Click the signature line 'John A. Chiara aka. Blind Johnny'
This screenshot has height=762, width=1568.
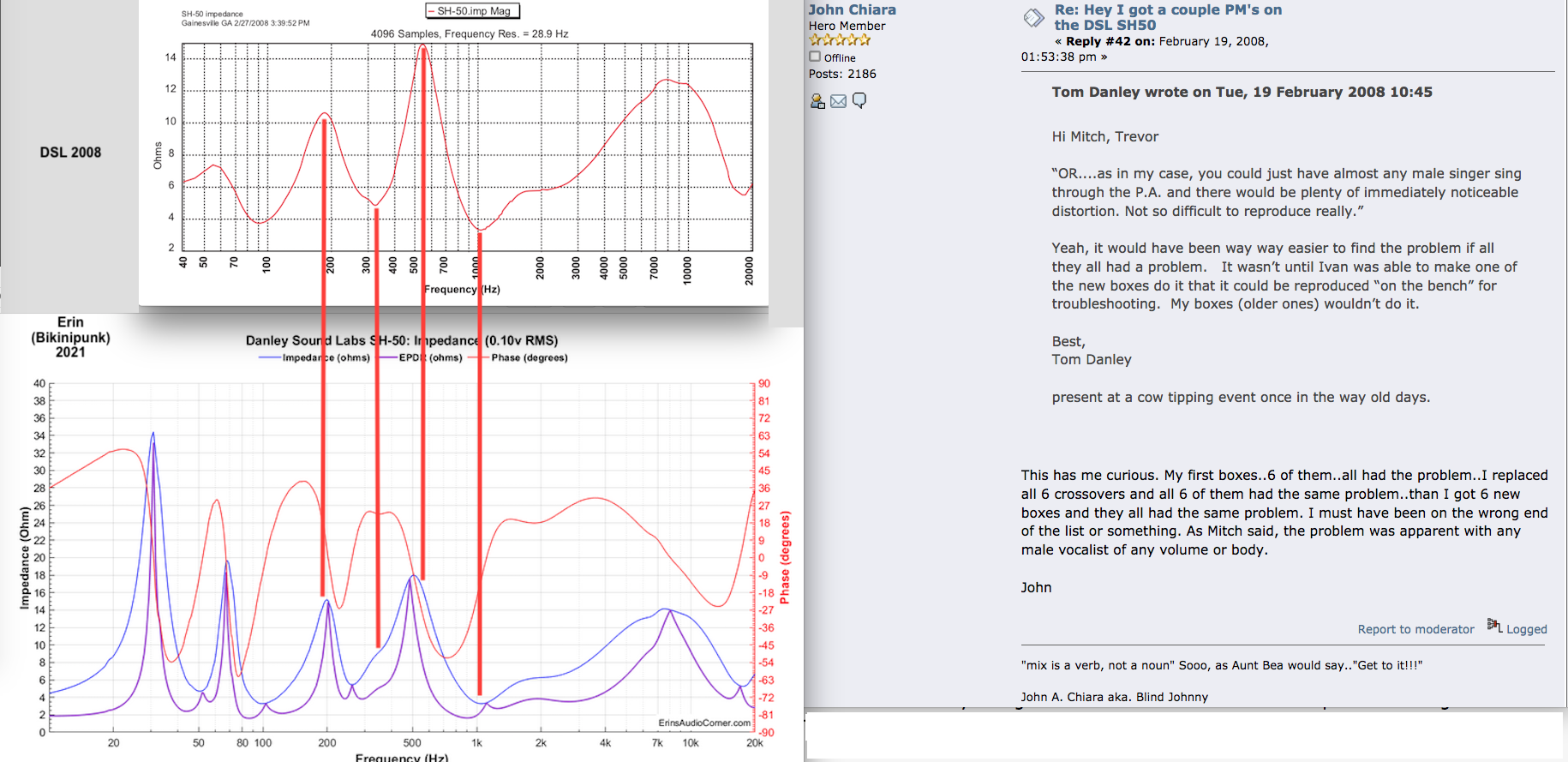coord(1114,697)
